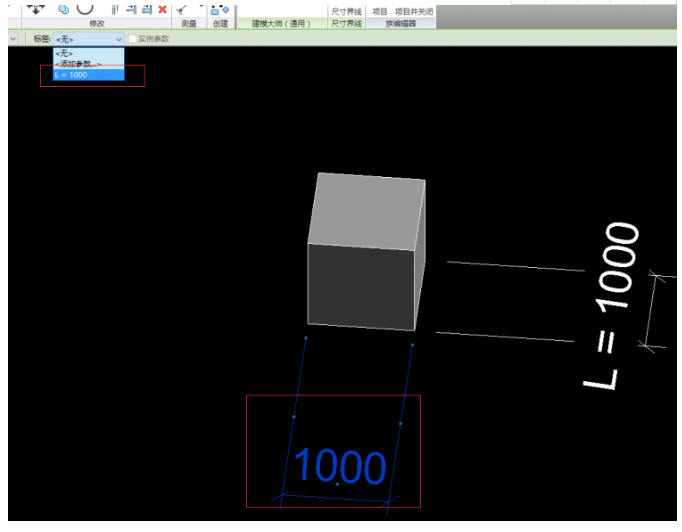Screen dimensions: 682x532
Task: Select L = 1000 in the label list
Action: coord(89,75)
